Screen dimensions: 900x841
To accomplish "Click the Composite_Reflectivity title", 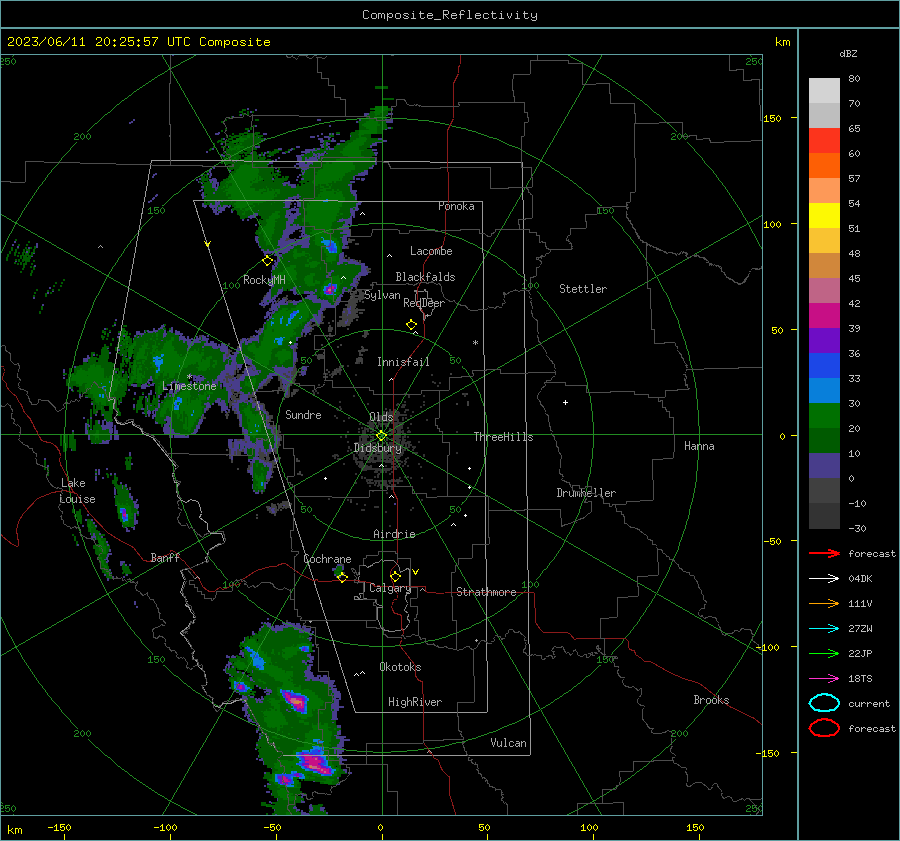I will [x=449, y=15].
